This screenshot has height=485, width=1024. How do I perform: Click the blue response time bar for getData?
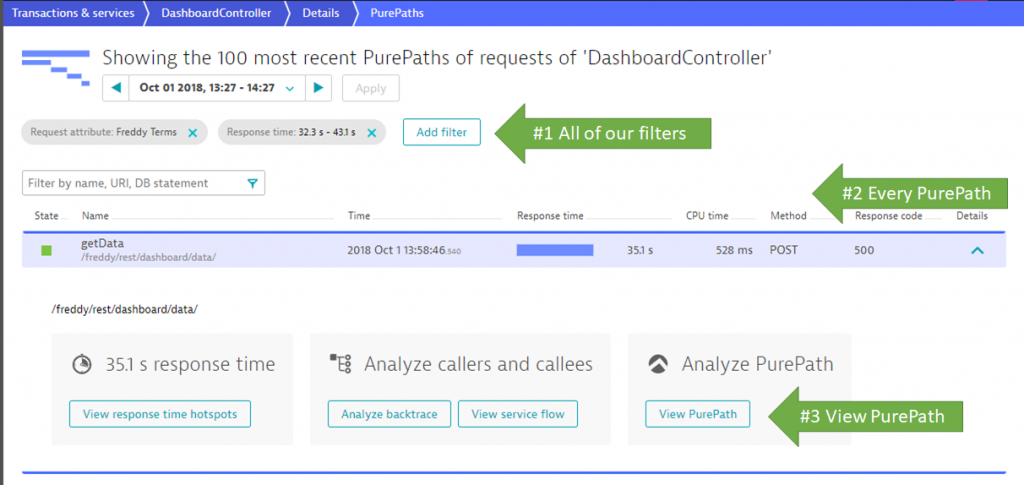[x=554, y=250]
